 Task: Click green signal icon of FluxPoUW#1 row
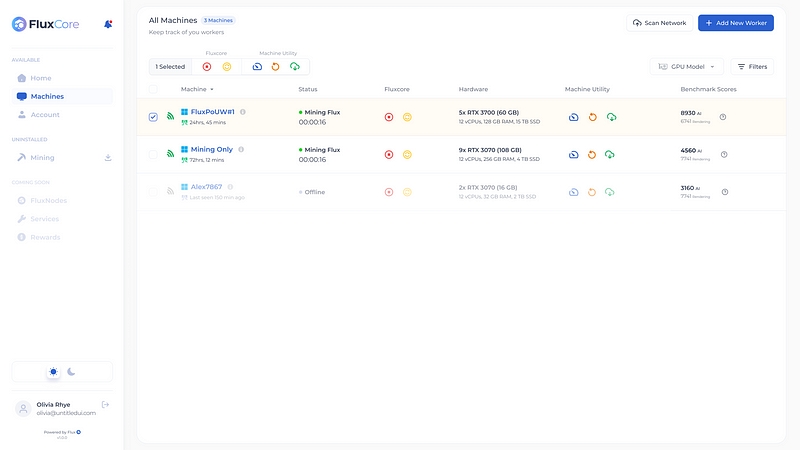[x=170, y=116]
